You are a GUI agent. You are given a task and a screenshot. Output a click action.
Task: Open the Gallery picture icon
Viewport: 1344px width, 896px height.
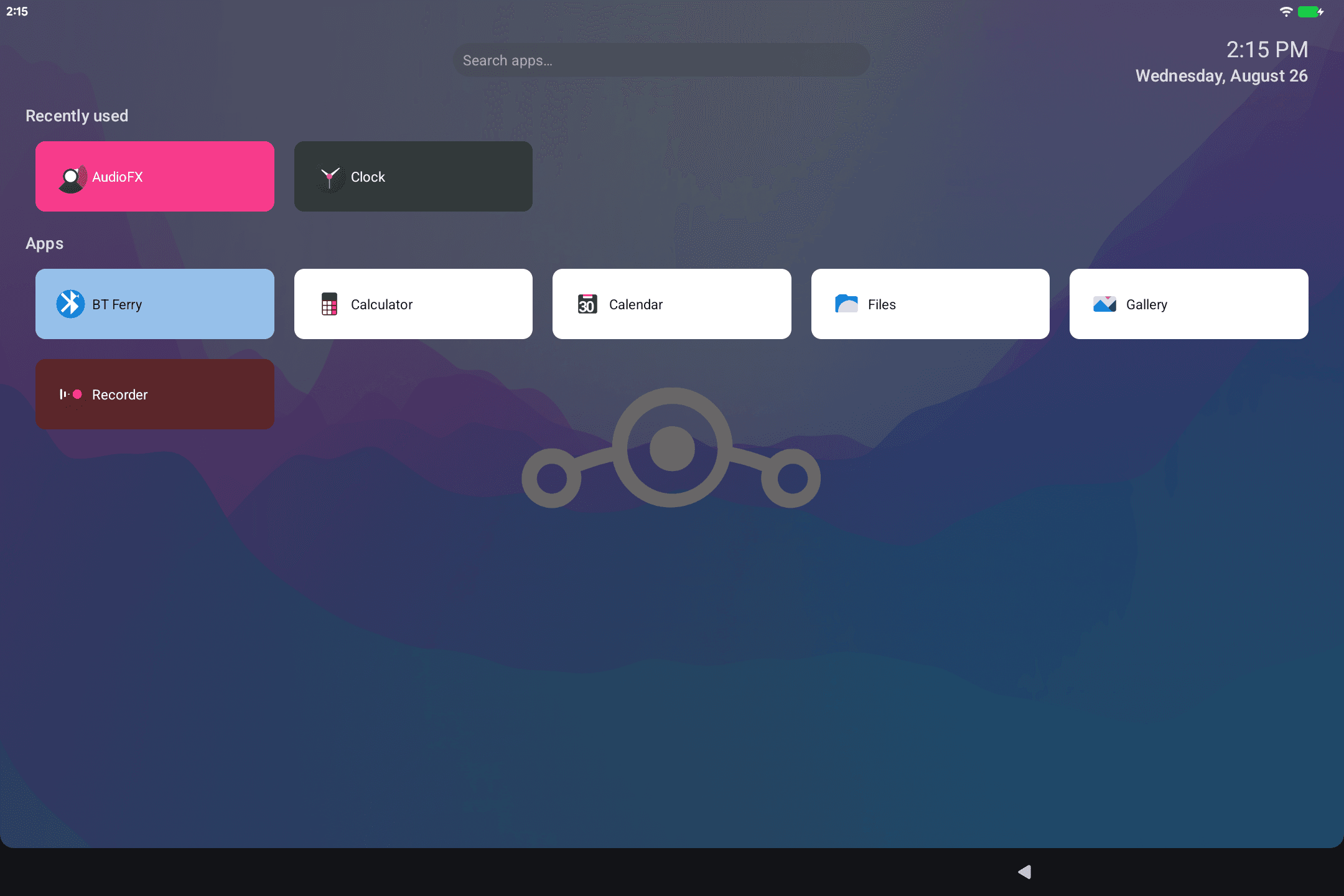pyautogui.click(x=1104, y=304)
